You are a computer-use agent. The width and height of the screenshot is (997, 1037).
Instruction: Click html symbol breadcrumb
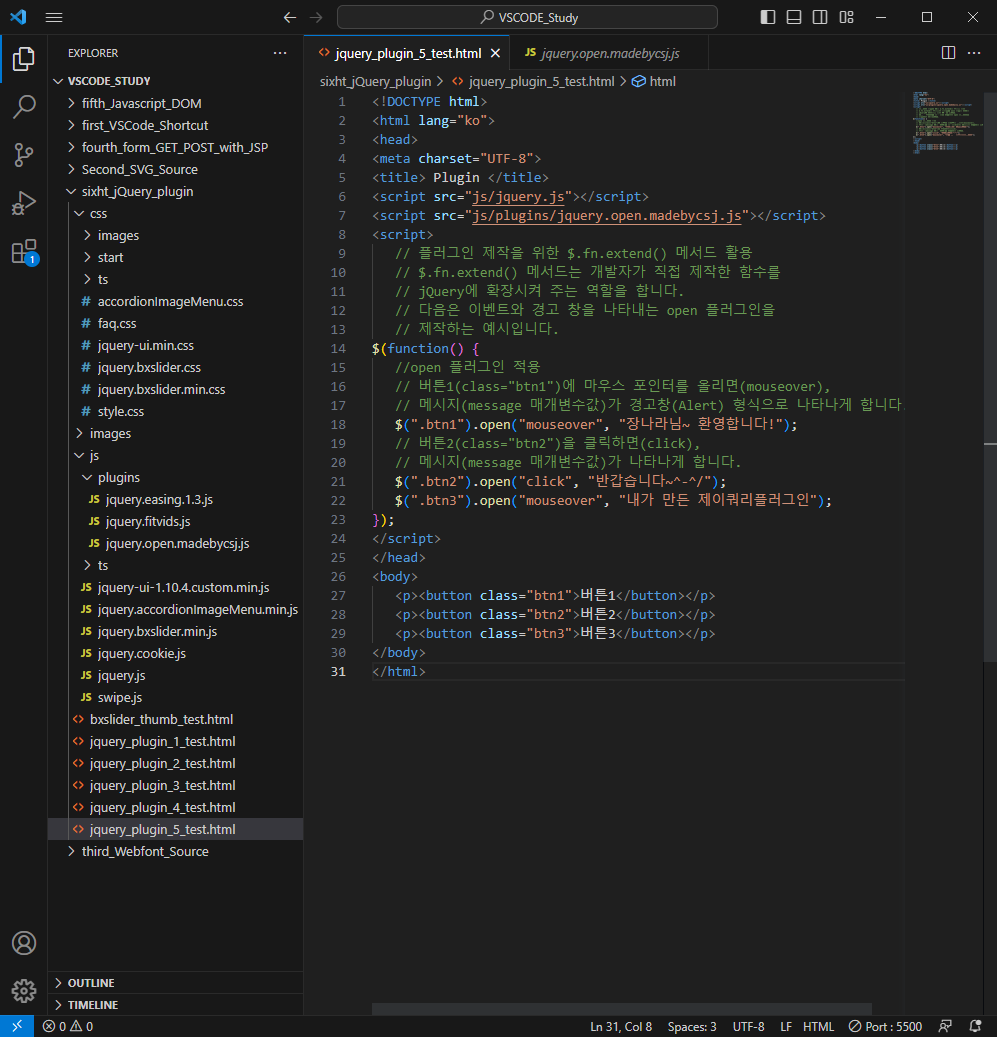655,81
